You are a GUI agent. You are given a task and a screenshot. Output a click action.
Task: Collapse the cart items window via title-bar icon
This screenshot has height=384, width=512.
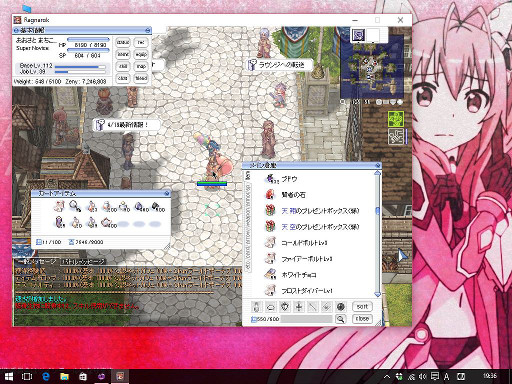click(167, 193)
